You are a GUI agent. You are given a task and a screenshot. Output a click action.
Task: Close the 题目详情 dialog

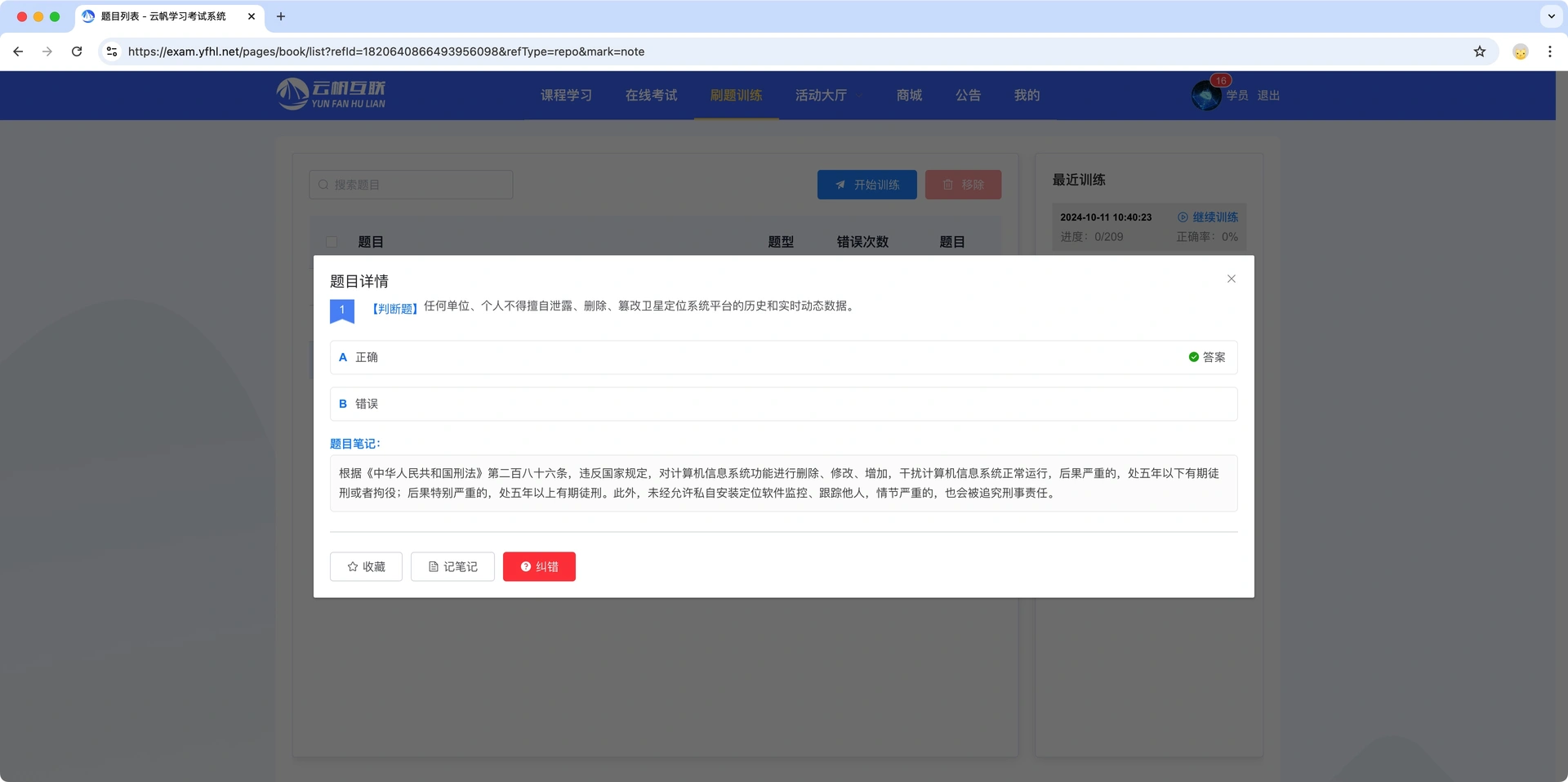pyautogui.click(x=1231, y=279)
